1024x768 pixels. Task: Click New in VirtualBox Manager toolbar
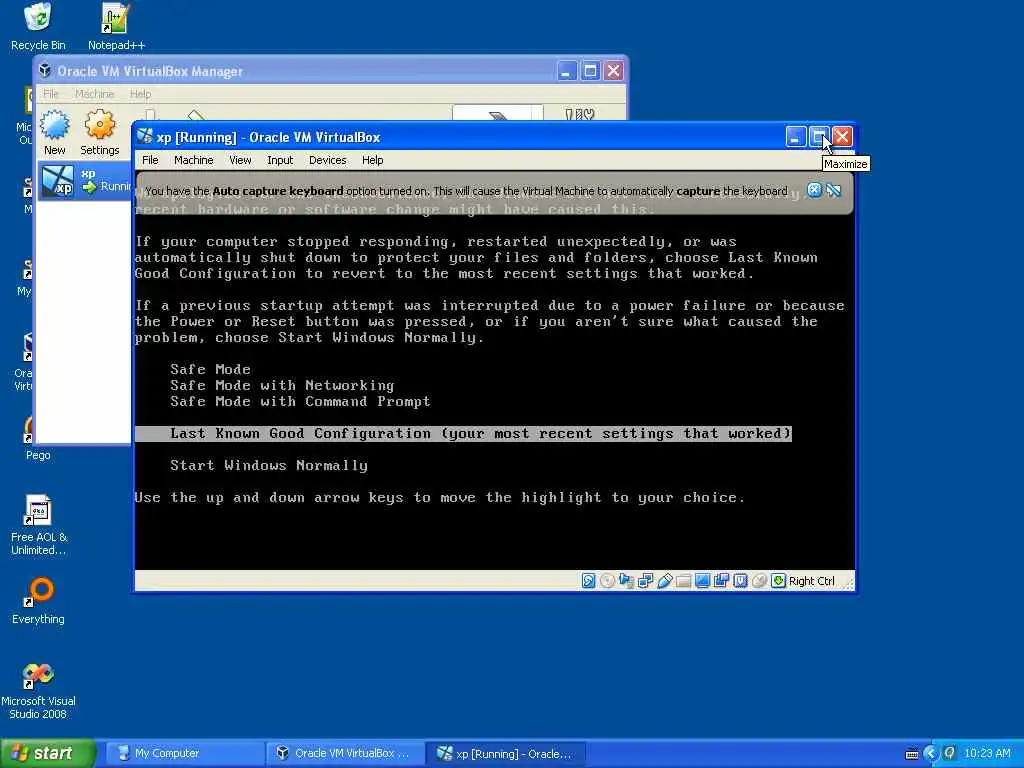click(55, 133)
